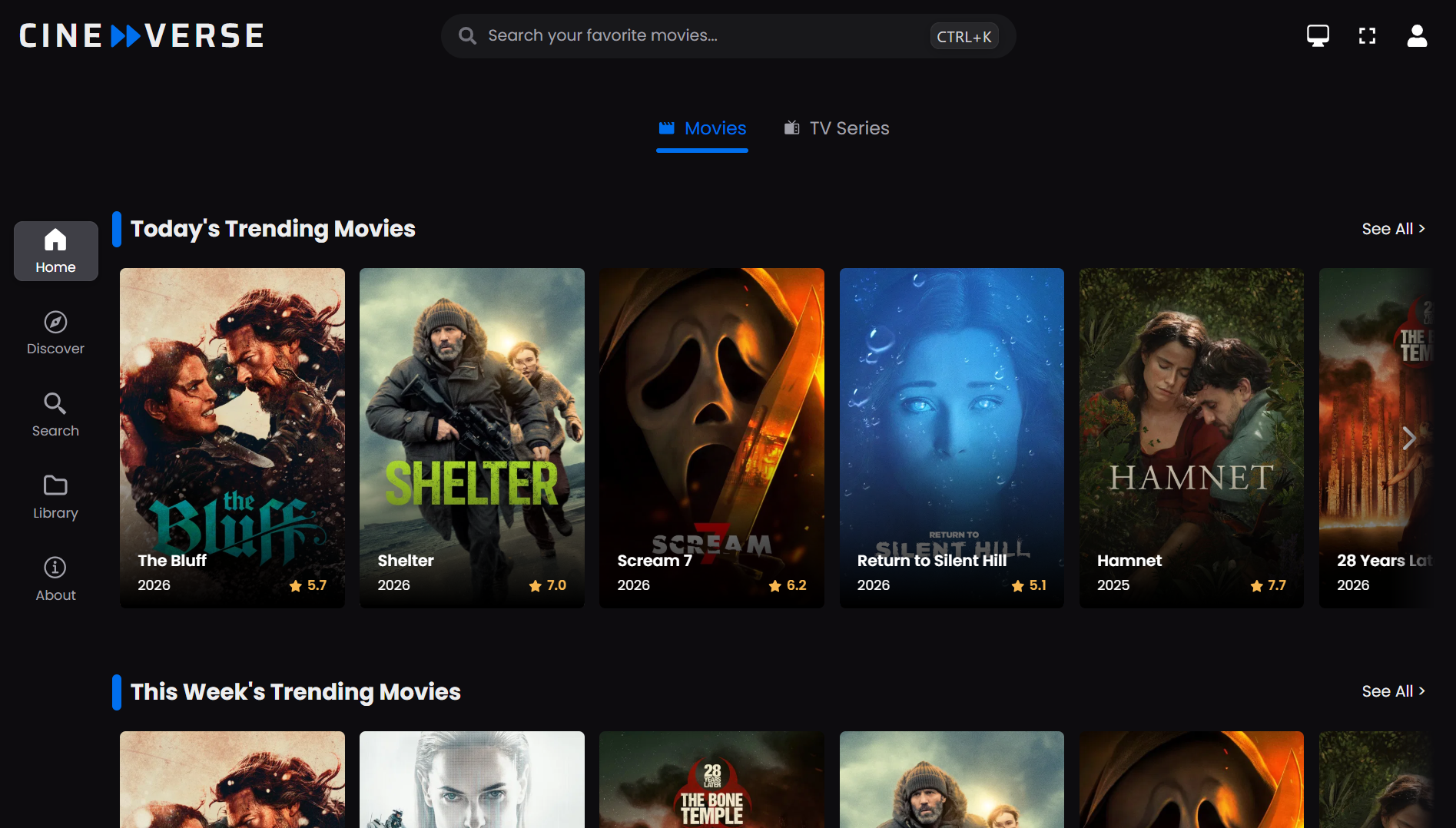This screenshot has width=1456, height=828.
Task: Open See All for Today's Trending Movies
Action: 1393,228
